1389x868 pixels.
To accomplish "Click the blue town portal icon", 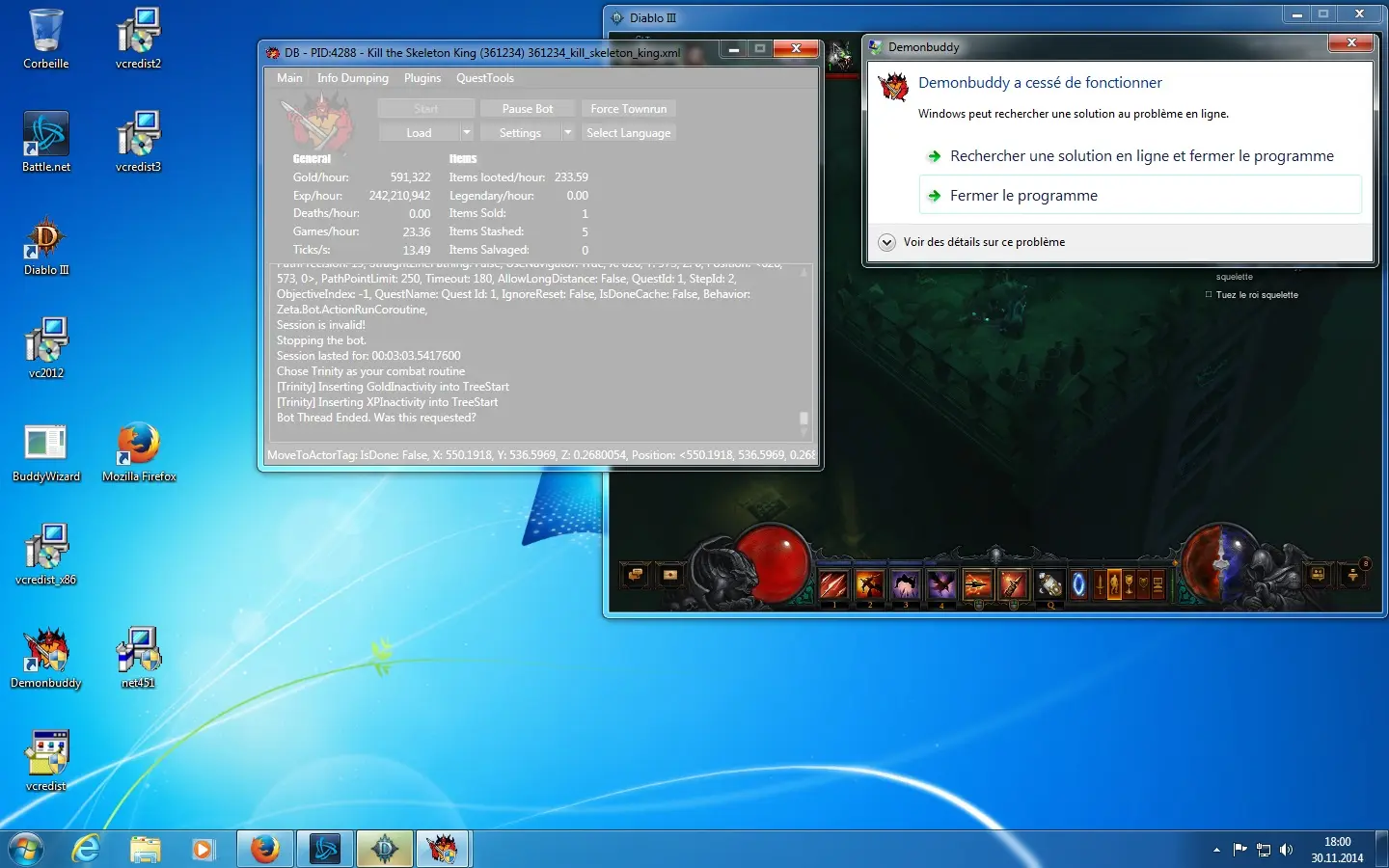I will [x=1079, y=584].
